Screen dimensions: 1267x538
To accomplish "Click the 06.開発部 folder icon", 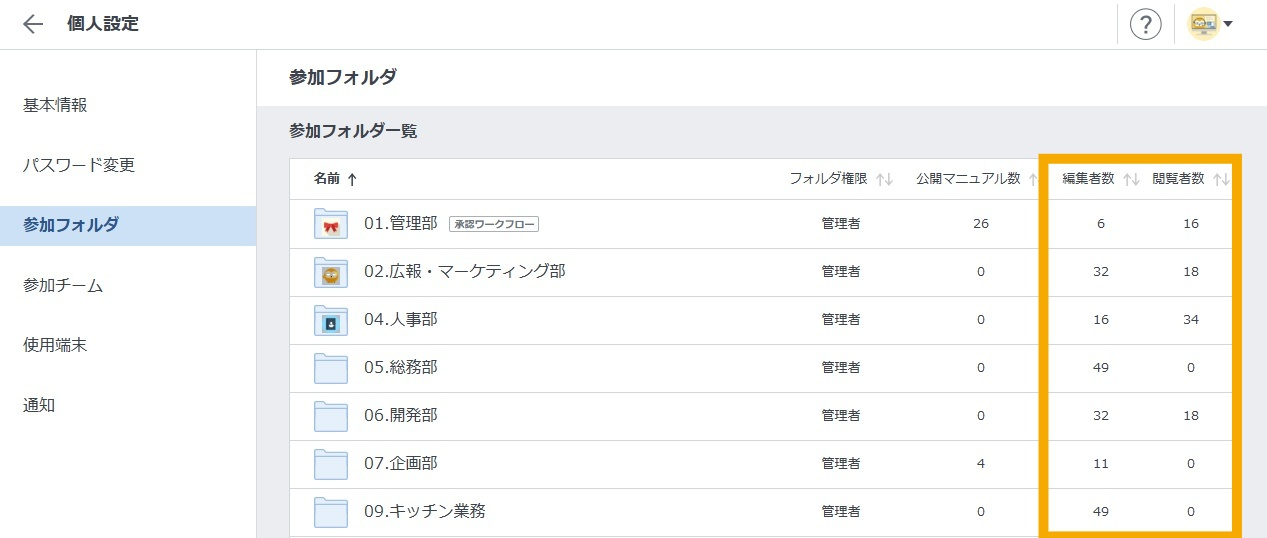I will (x=330, y=416).
